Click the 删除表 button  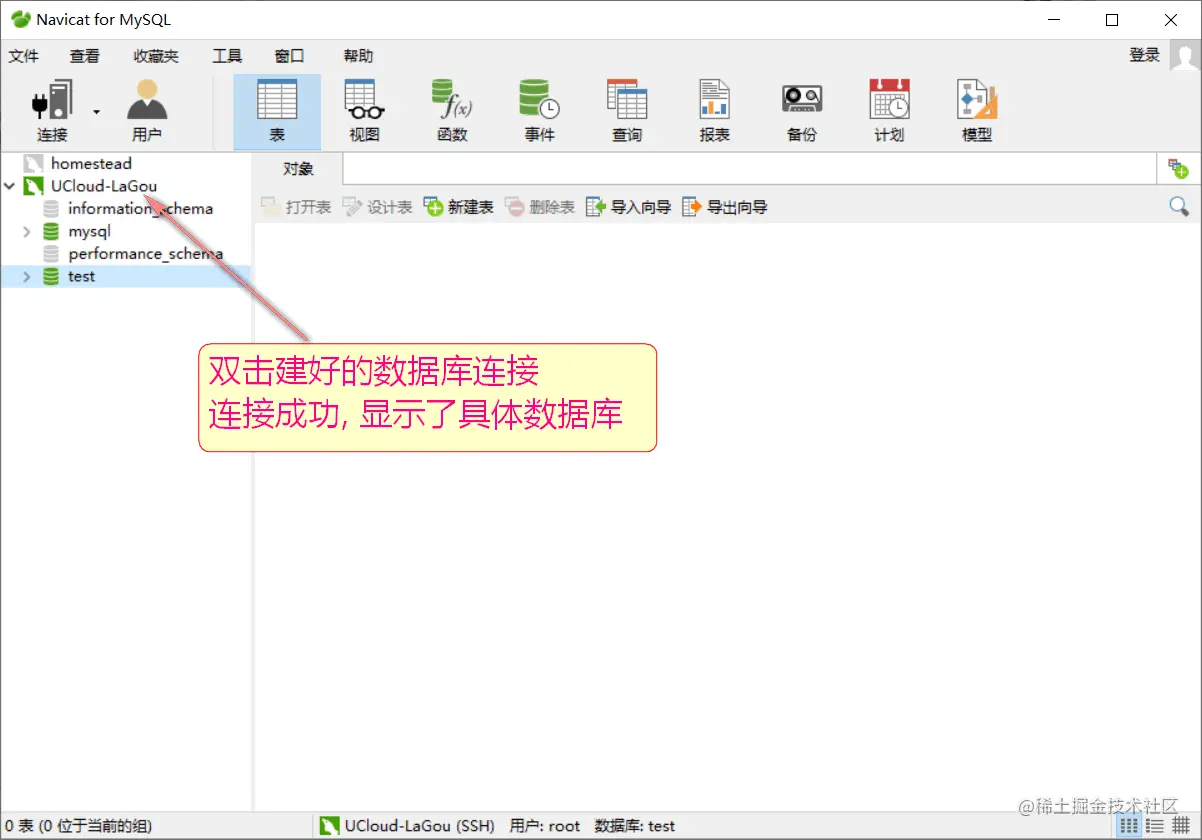540,207
